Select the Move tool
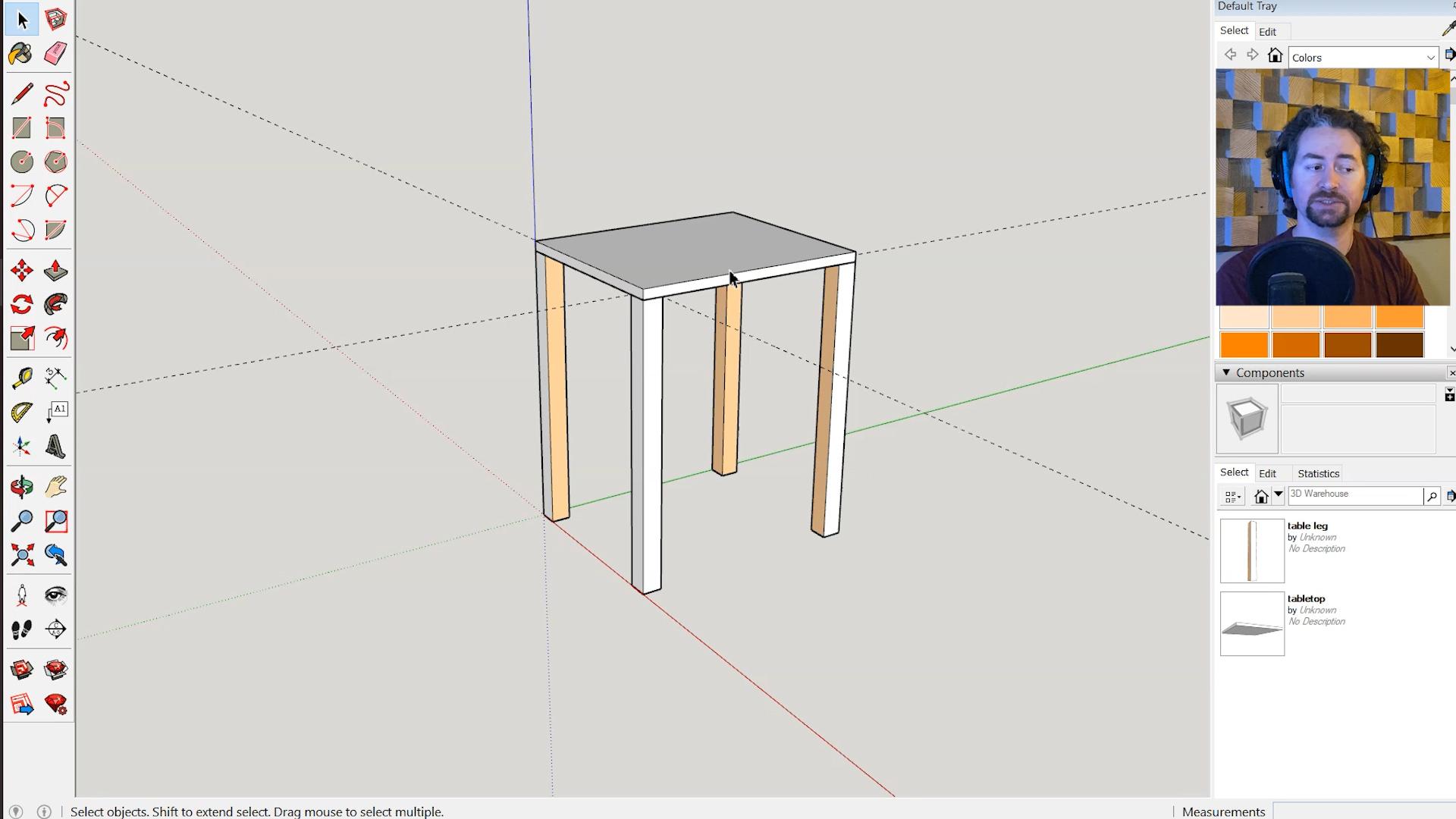This screenshot has width=1456, height=819. tap(21, 271)
